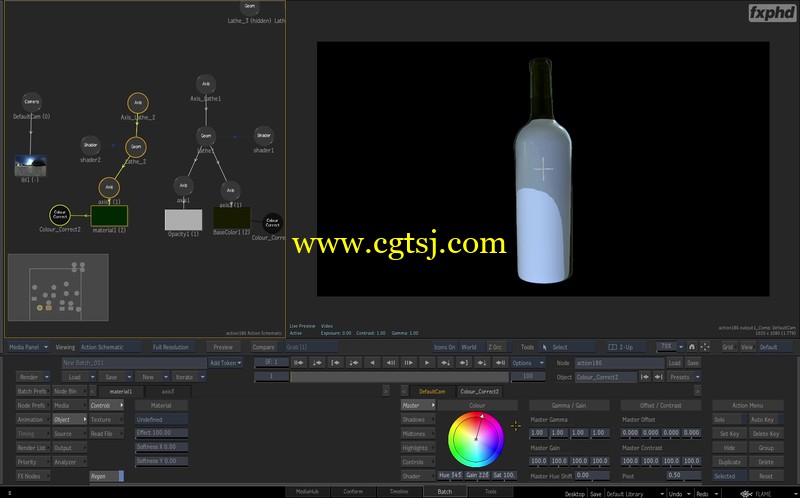Switch to the Batch tab
Image resolution: width=800 pixels, height=498 pixels.
click(445, 492)
